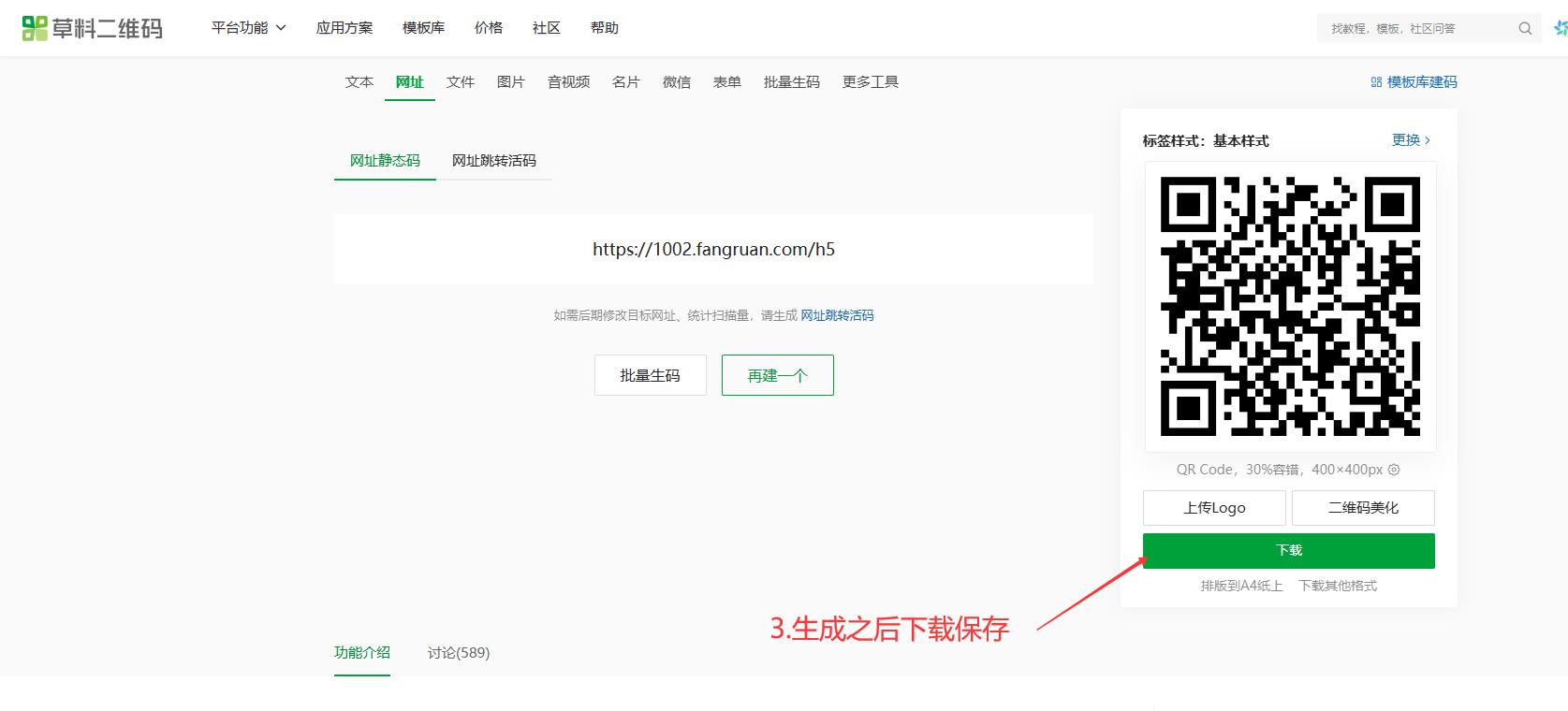Viewport: 1568px width, 711px height.
Task: Switch to the 功能介绍 tab
Action: [x=362, y=653]
